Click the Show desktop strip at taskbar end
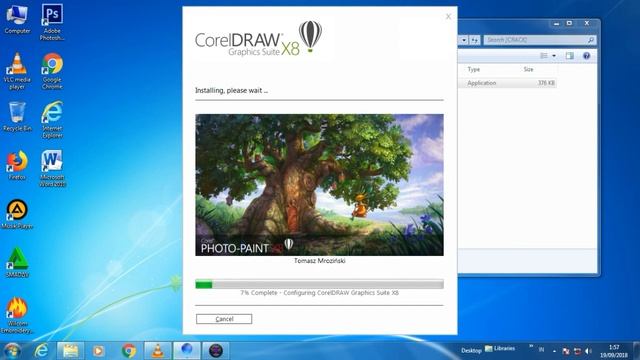640x360 pixels. pos(637,351)
